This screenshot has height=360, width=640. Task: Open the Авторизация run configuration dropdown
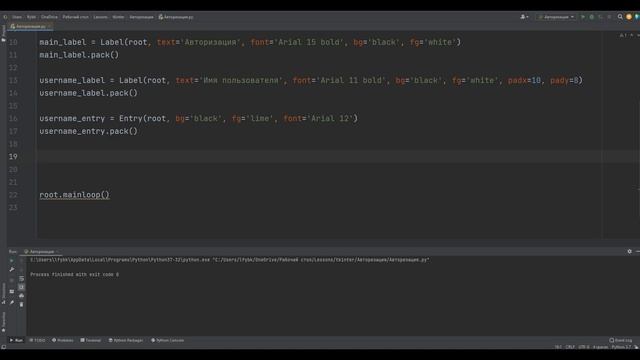[x=556, y=17]
